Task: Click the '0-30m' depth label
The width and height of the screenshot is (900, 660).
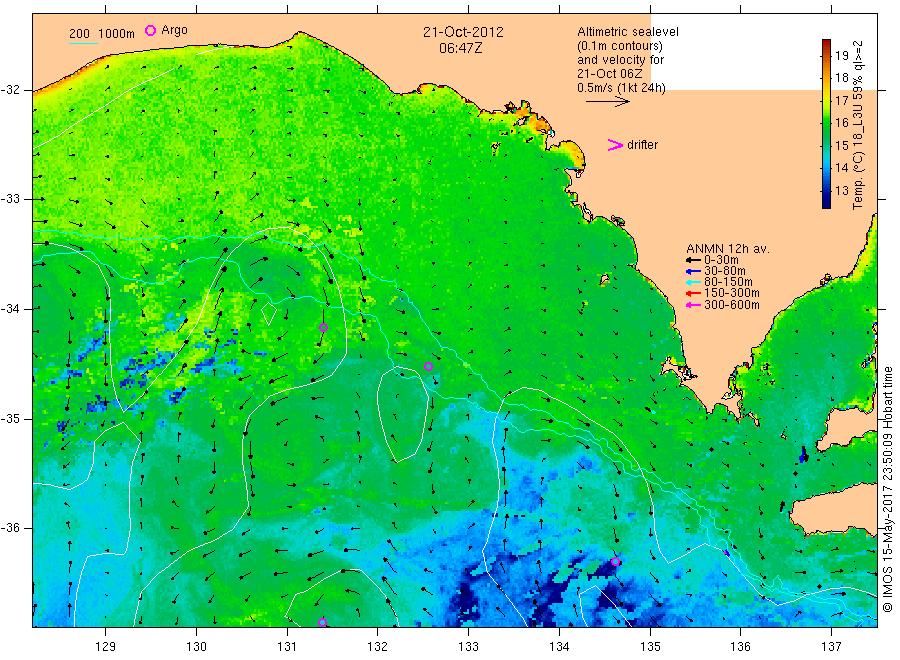Action: (x=721, y=261)
